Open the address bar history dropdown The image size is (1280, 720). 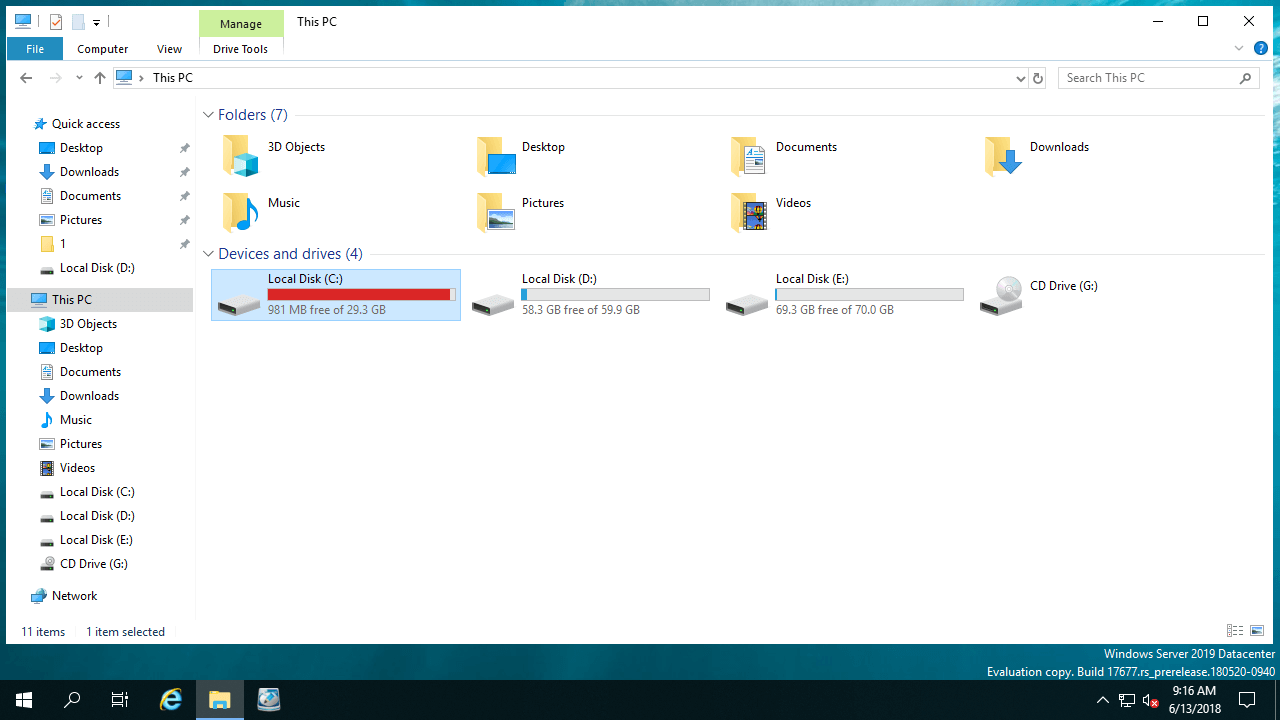(1020, 78)
